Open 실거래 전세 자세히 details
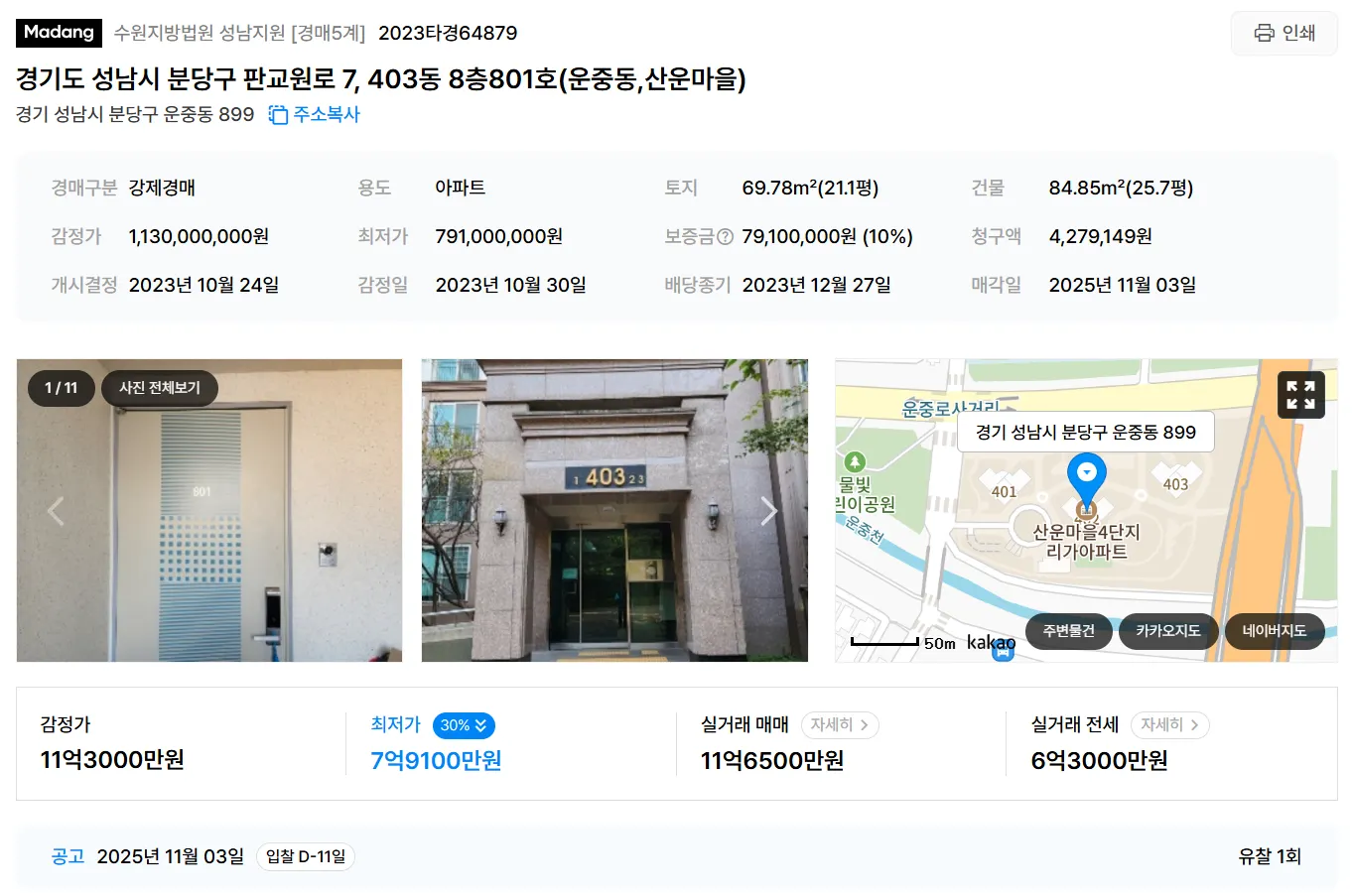 click(x=1169, y=725)
